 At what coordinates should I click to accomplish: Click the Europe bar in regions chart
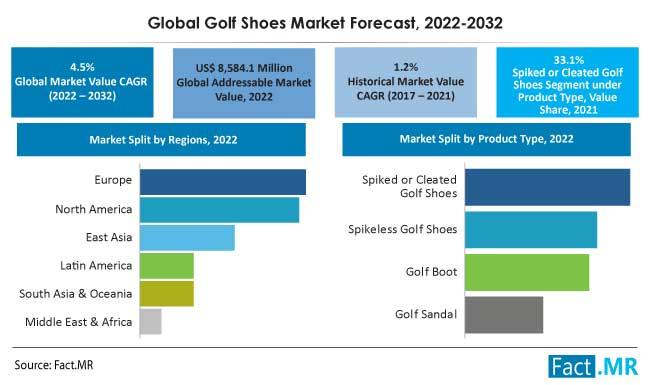click(x=223, y=182)
